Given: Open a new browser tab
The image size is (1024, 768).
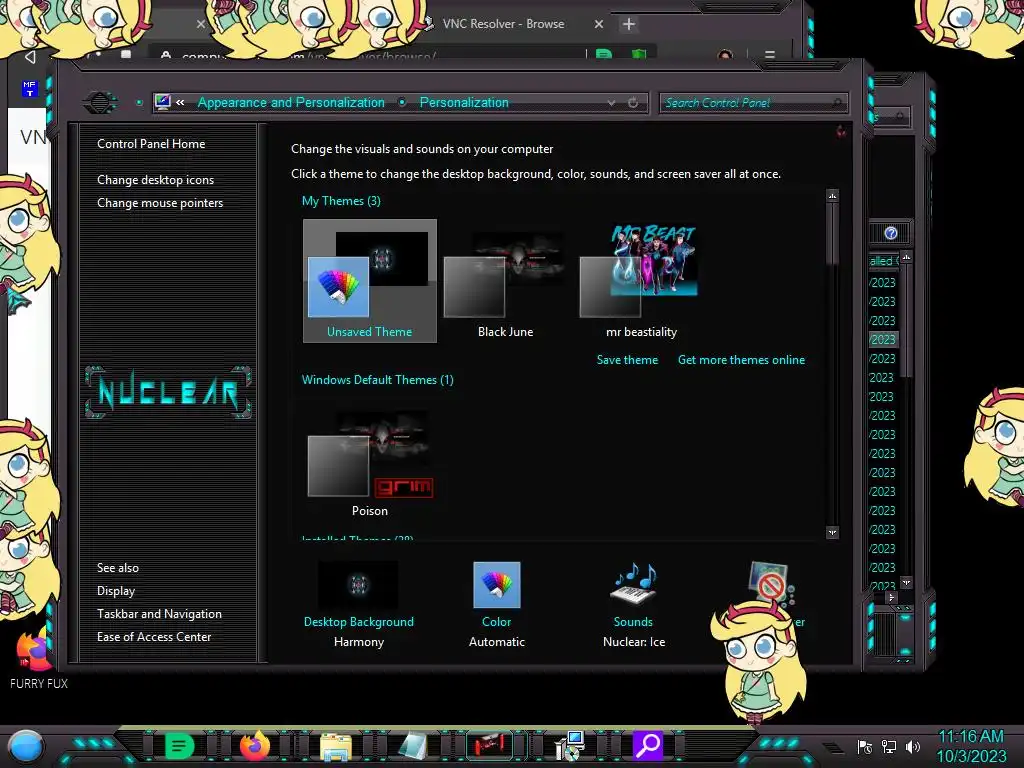Looking at the screenshot, I should [628, 24].
